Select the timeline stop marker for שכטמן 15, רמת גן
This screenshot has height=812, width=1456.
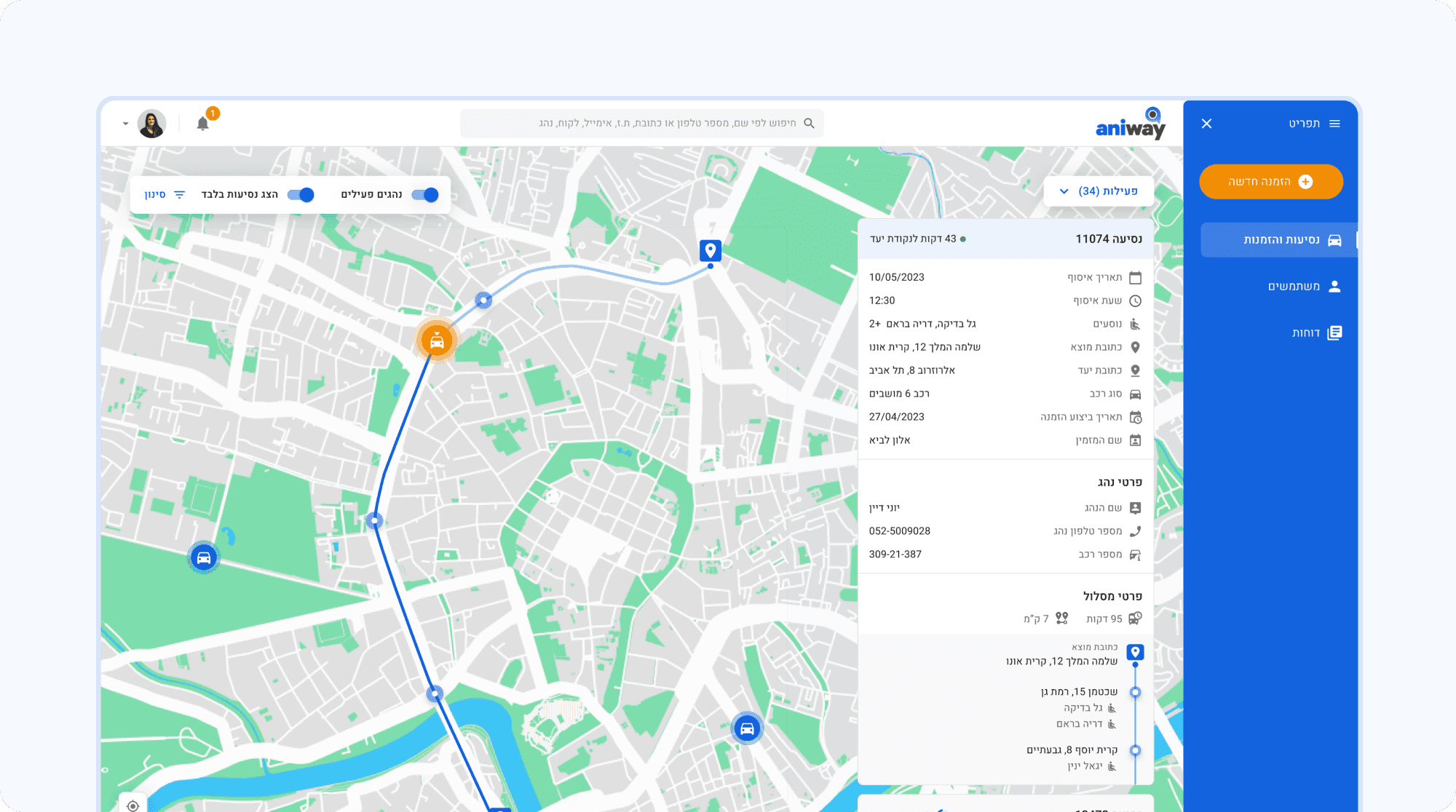[x=1135, y=692]
